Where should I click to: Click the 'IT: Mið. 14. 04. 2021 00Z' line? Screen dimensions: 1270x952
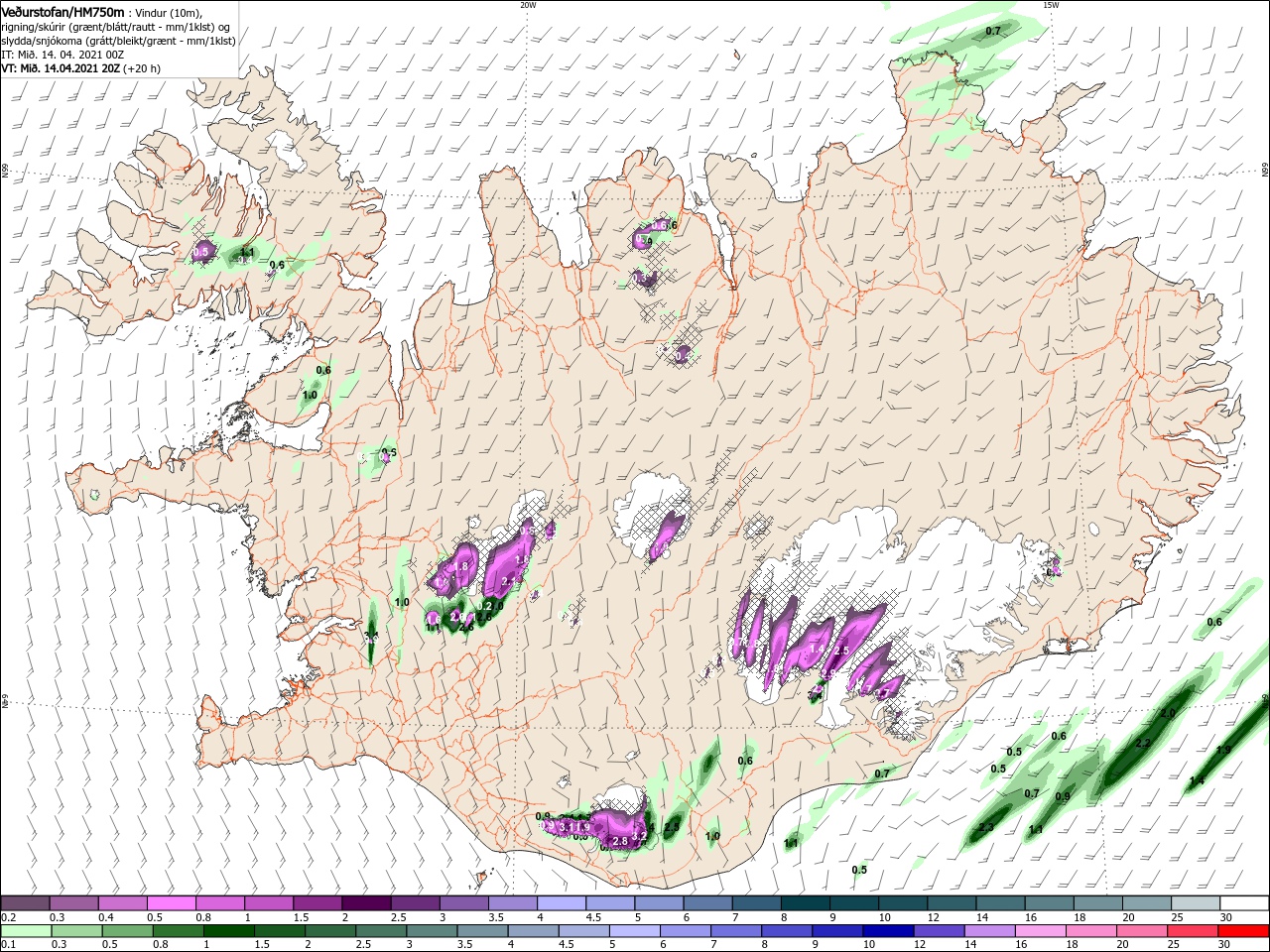point(63,54)
